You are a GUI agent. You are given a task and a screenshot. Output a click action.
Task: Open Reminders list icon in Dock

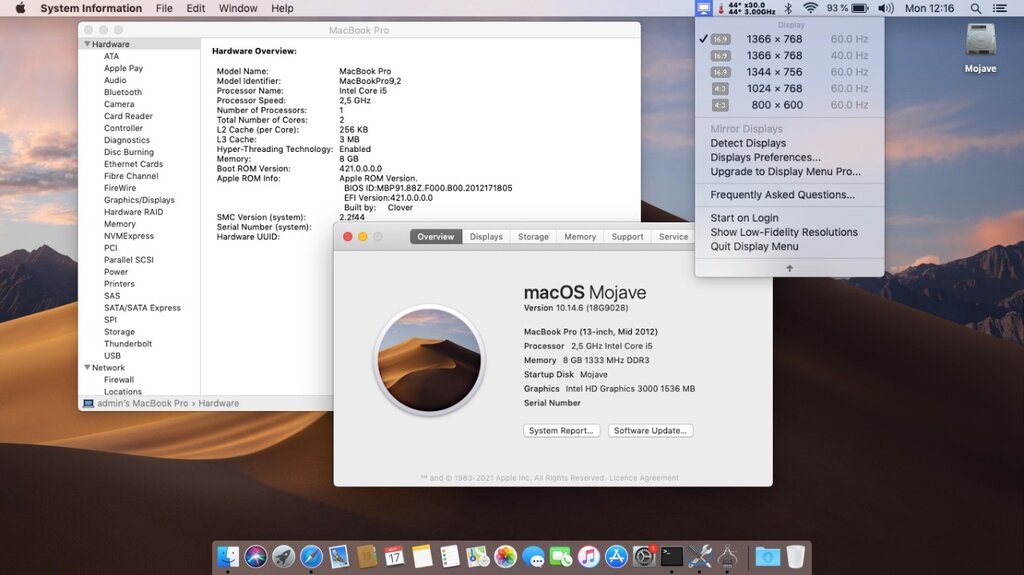click(x=449, y=557)
